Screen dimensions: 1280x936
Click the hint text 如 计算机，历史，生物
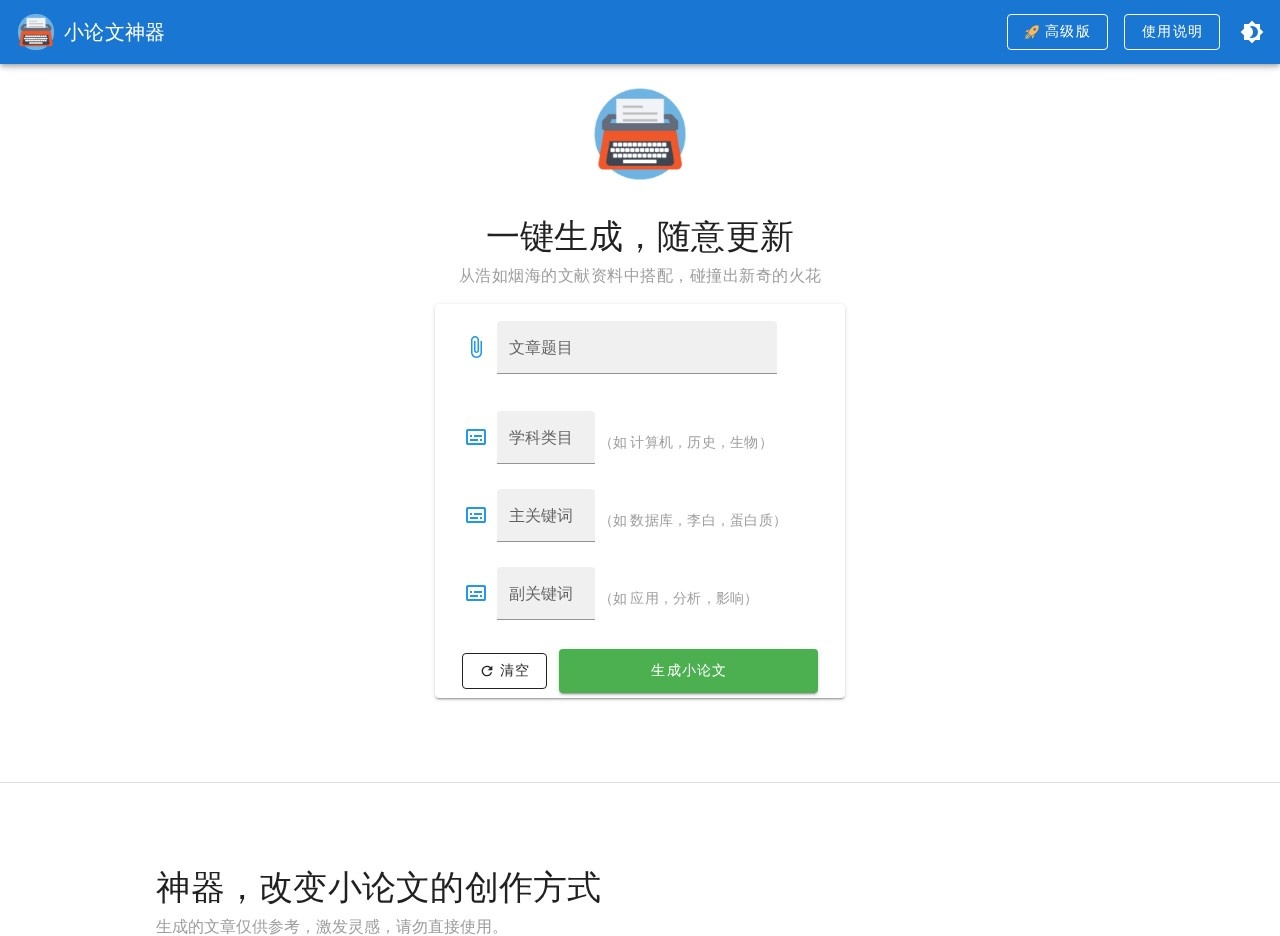(x=686, y=442)
